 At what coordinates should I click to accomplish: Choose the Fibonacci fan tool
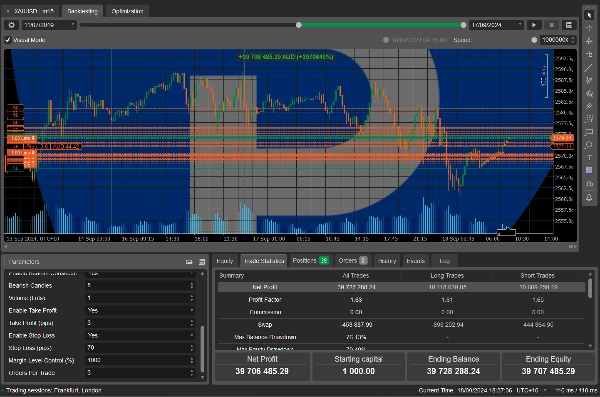coord(589,93)
